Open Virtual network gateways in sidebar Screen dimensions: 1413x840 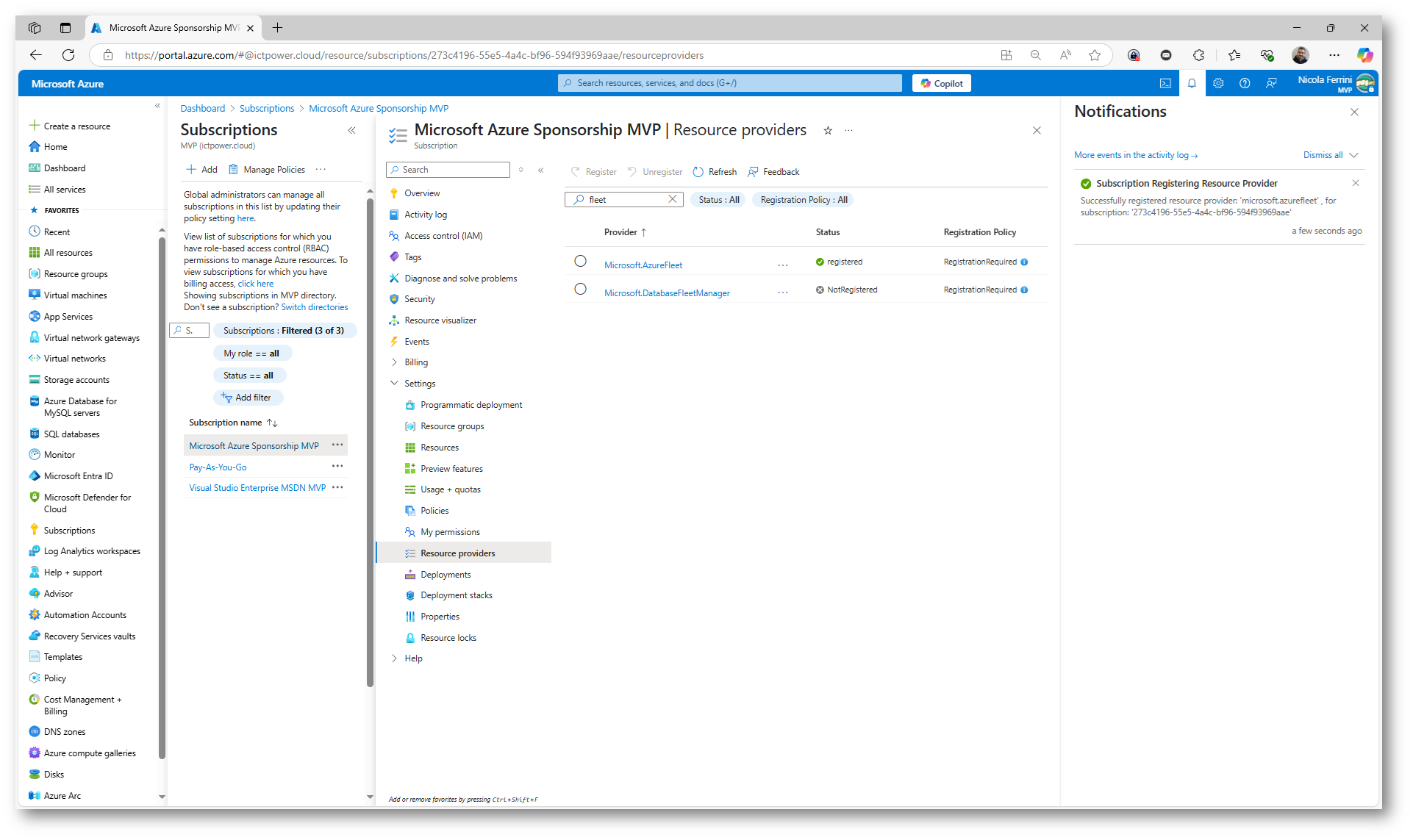click(91, 337)
